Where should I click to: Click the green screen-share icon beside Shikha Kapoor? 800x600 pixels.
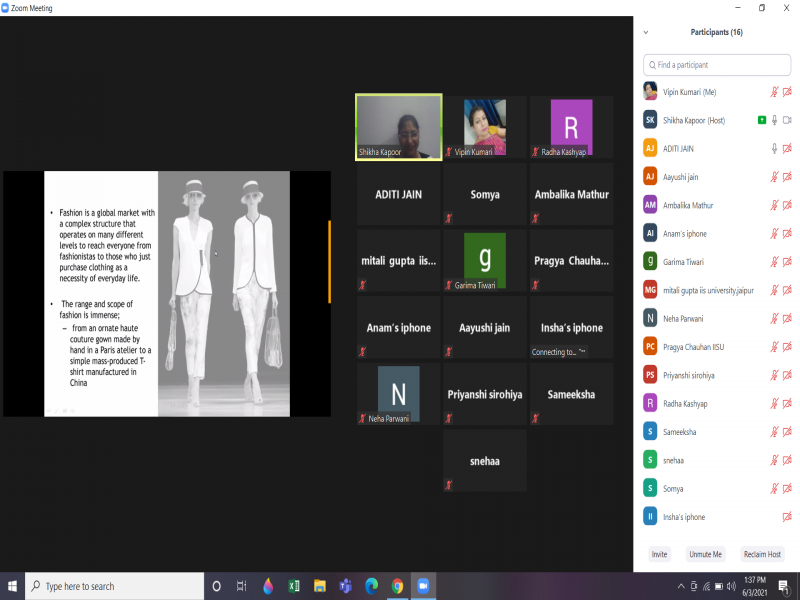[x=762, y=120]
